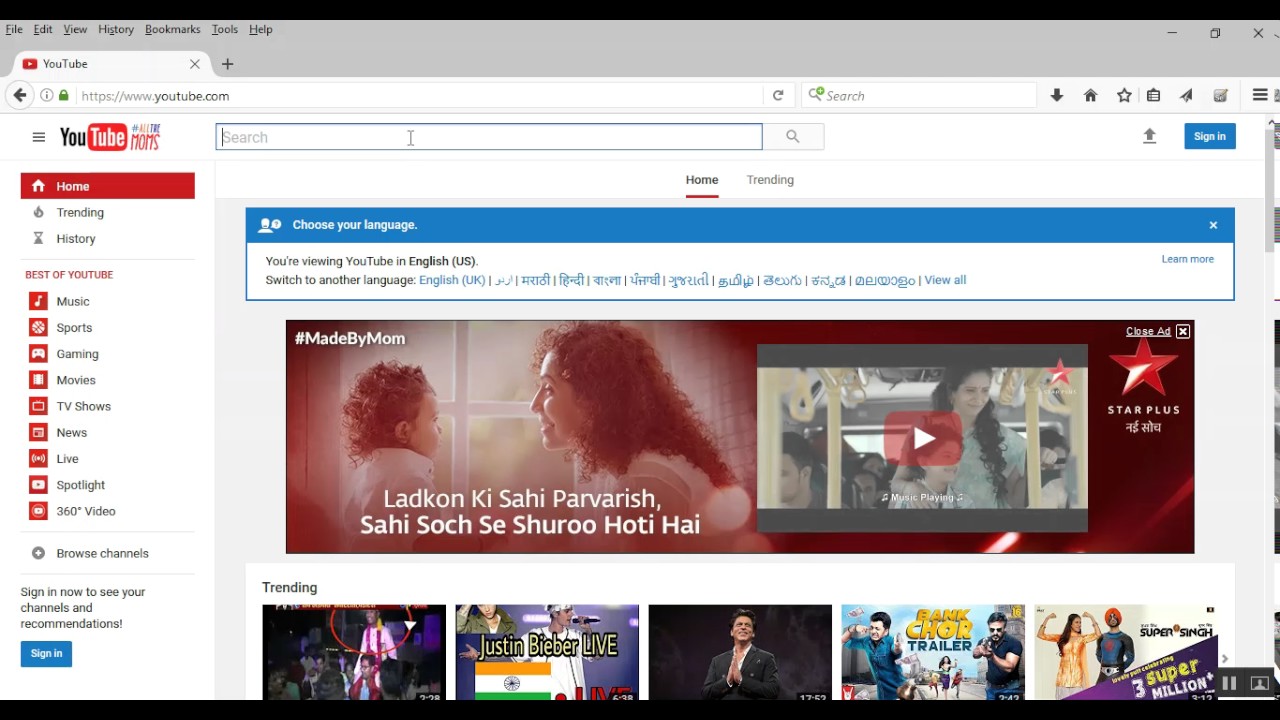Viewport: 1280px width, 720px height.
Task: Open the Tools menu
Action: 225,30
